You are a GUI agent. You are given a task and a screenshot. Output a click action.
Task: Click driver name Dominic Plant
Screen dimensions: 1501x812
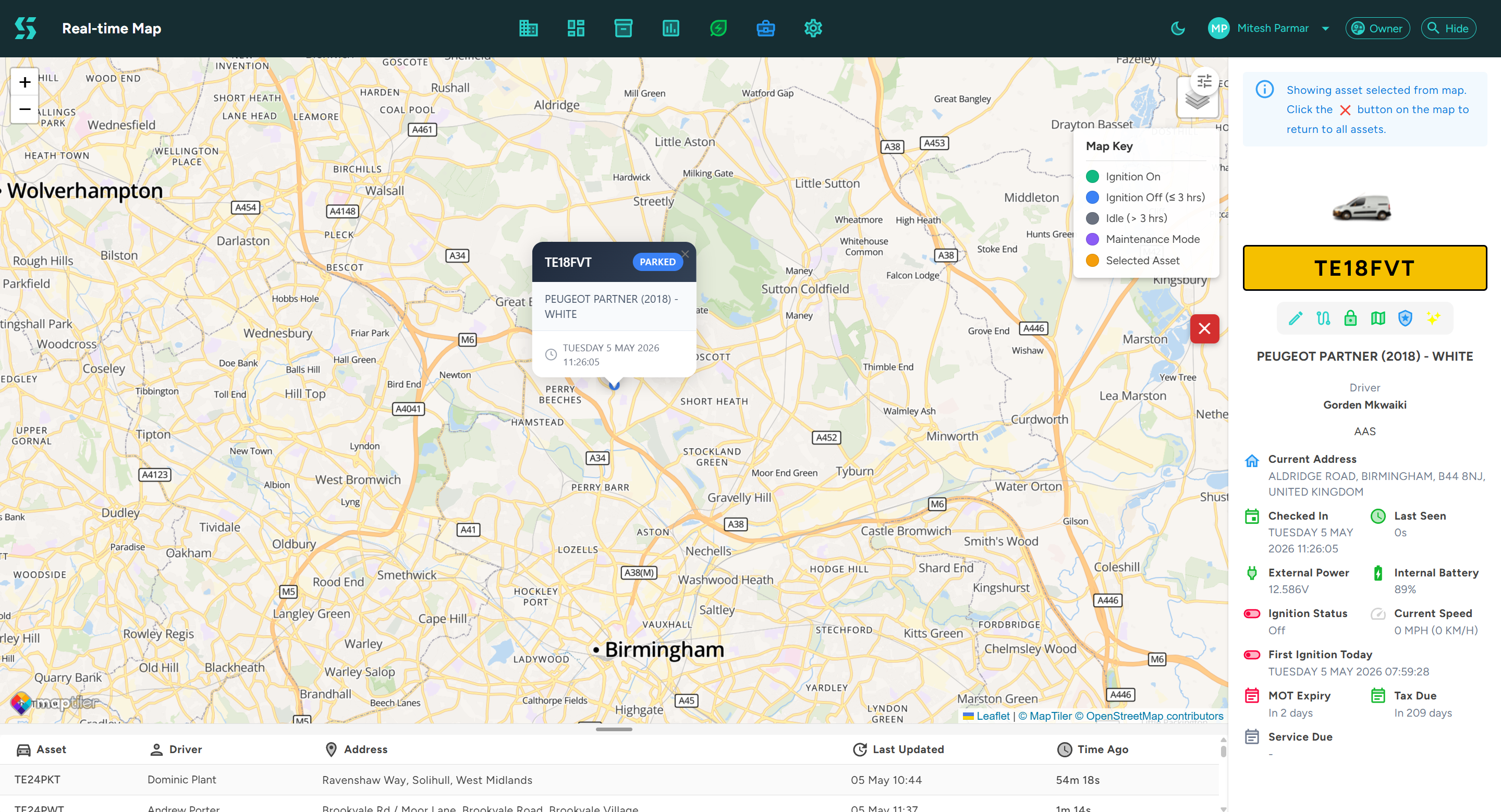pos(181,780)
